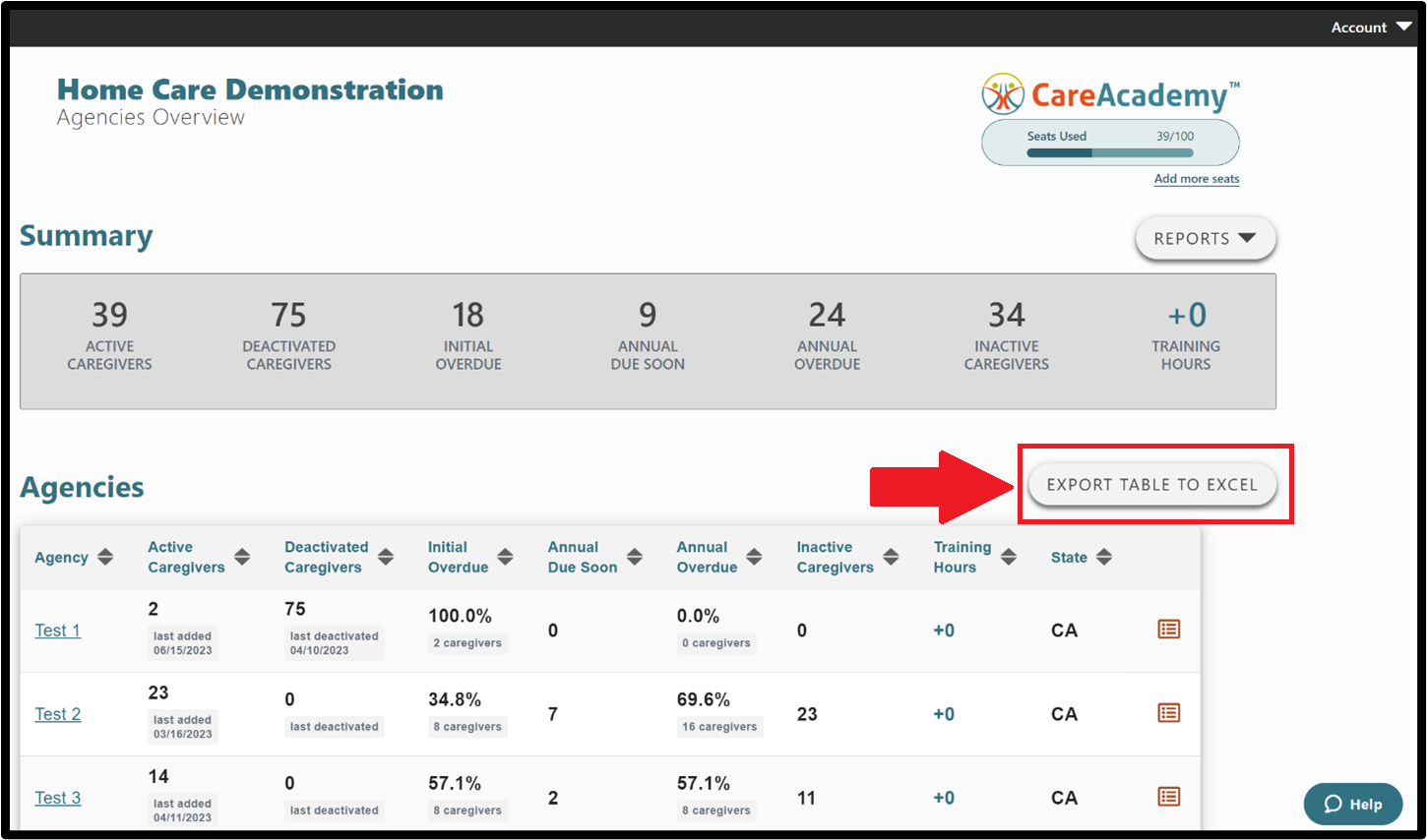Open the Account dropdown menu

[x=1371, y=28]
